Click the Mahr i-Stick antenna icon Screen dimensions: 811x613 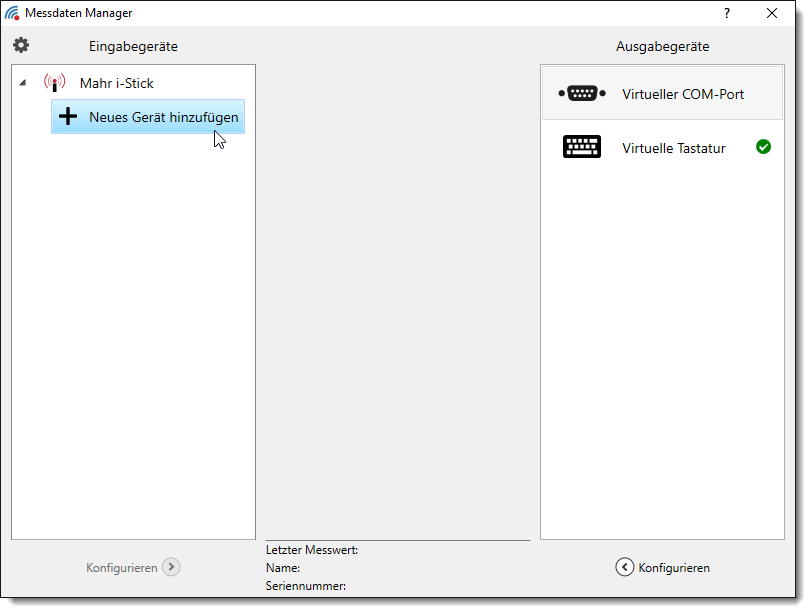pyautogui.click(x=54, y=83)
